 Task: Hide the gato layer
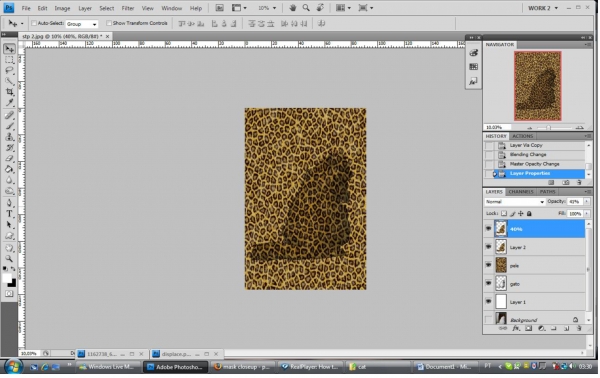pos(488,283)
